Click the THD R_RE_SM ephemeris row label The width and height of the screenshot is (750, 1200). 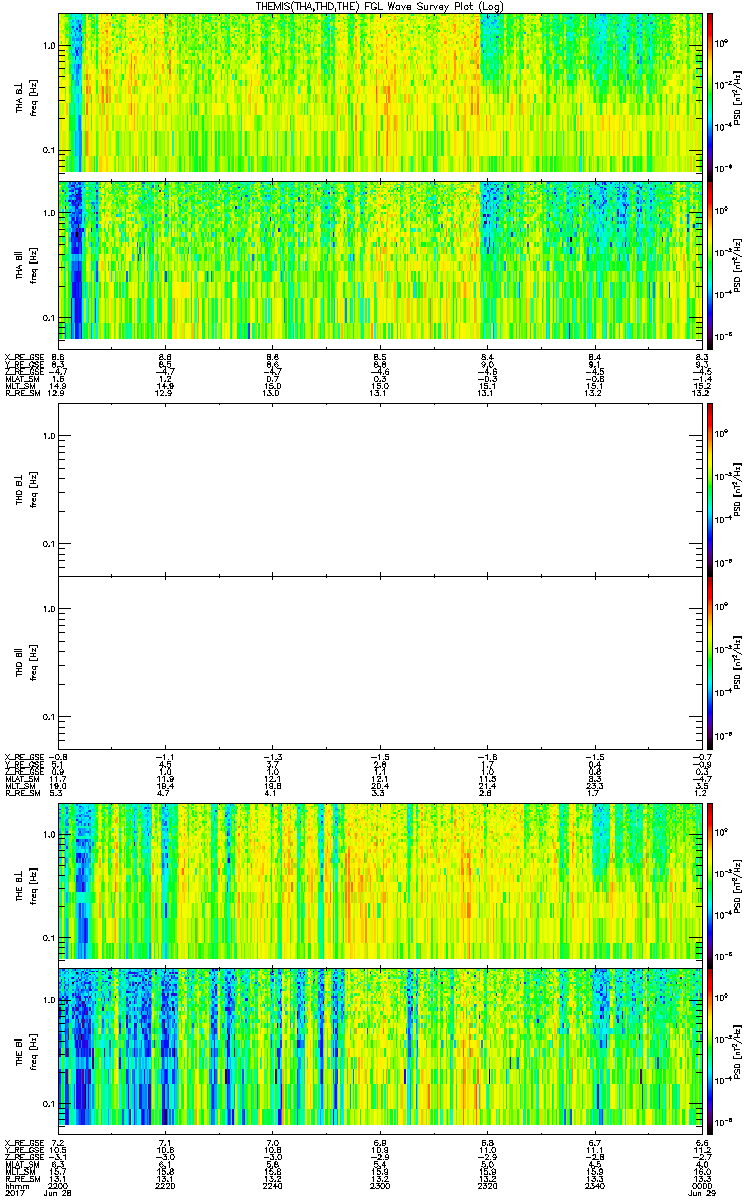(x=21, y=793)
